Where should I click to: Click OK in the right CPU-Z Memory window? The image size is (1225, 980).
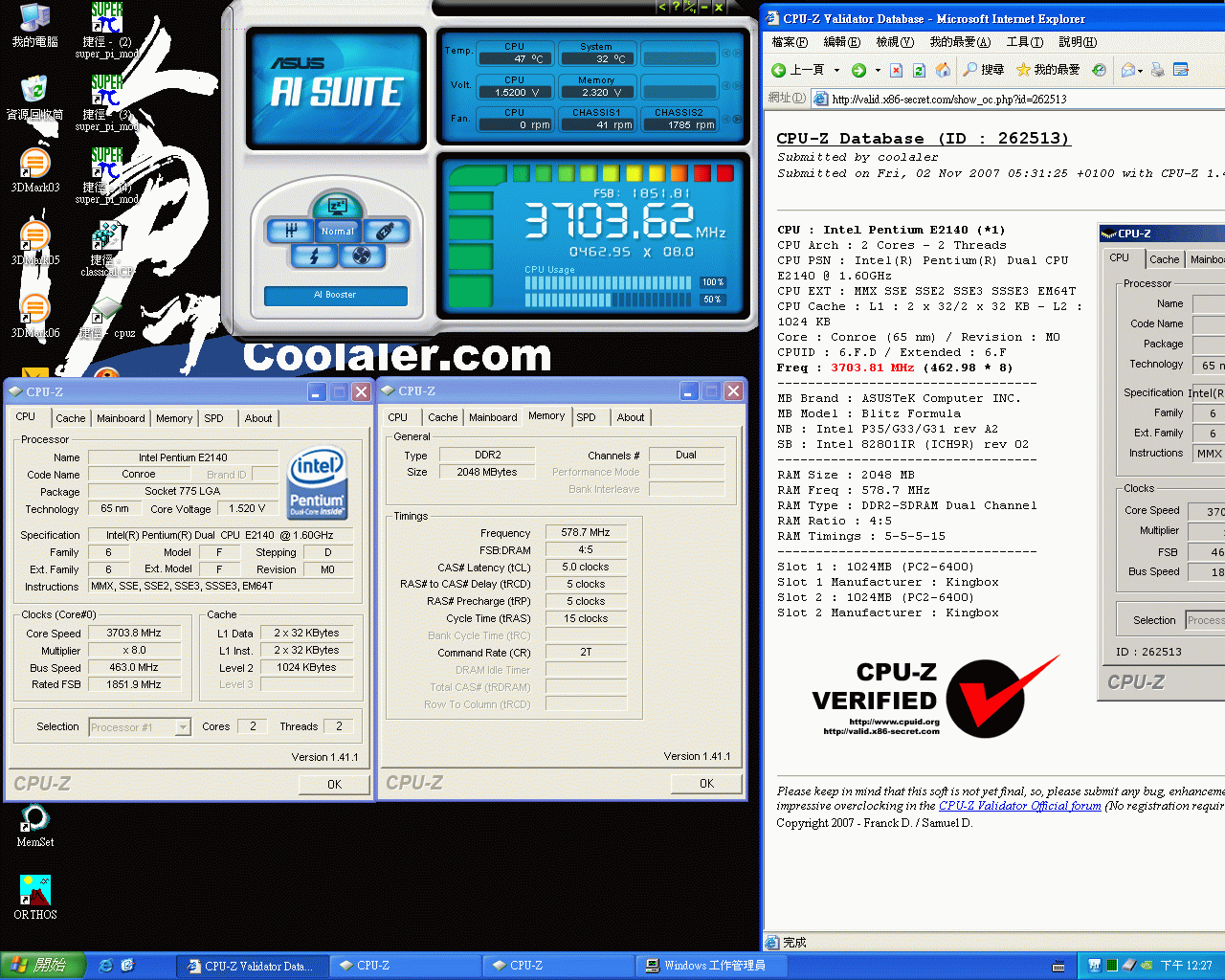coord(706,783)
